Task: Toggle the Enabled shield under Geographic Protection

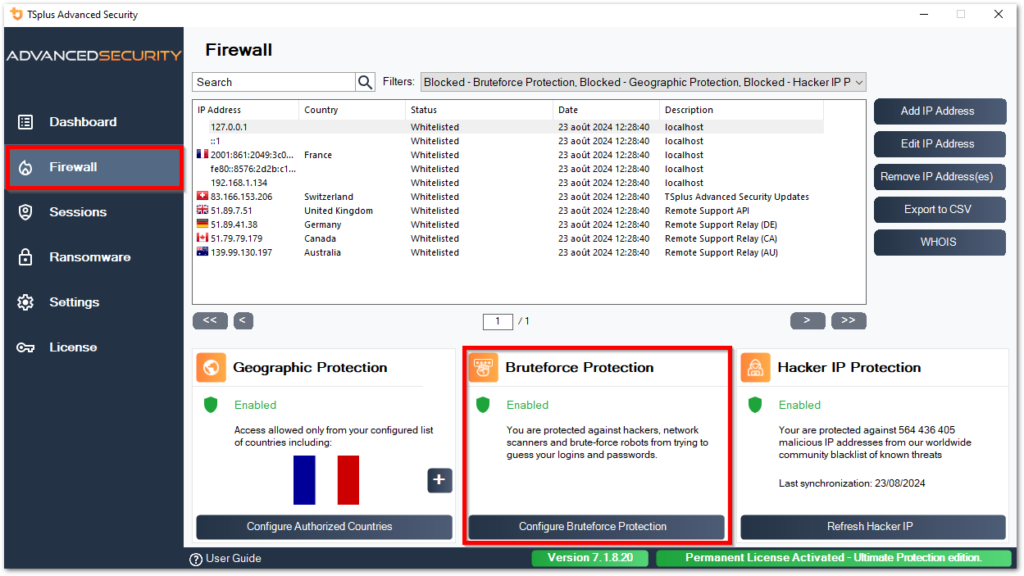Action: coord(210,404)
